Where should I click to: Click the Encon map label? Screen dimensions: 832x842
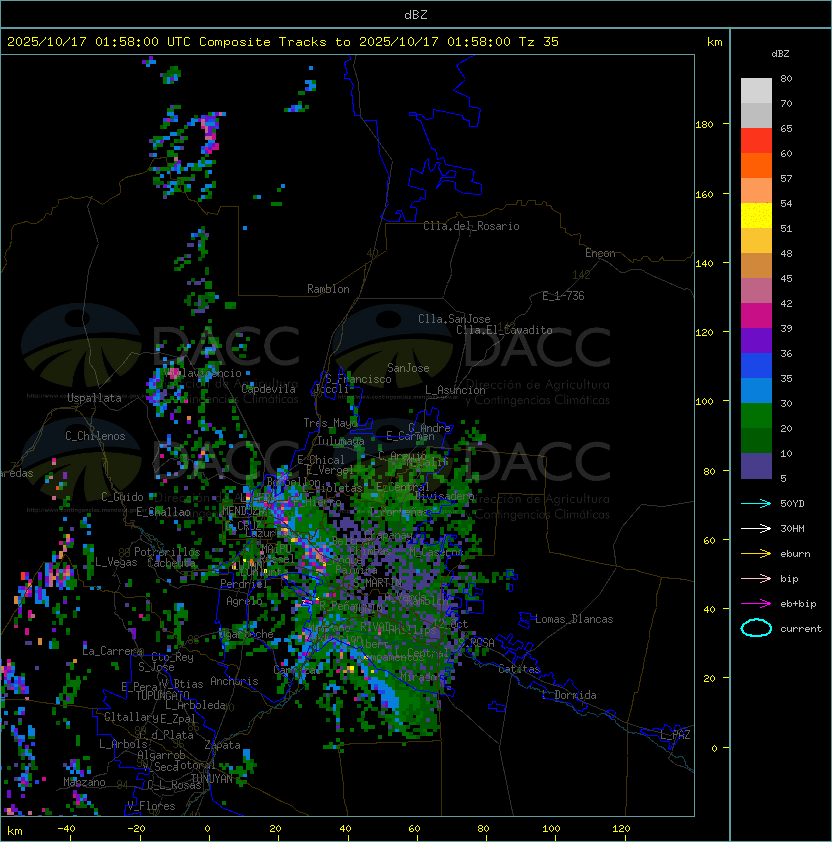pyautogui.click(x=600, y=253)
